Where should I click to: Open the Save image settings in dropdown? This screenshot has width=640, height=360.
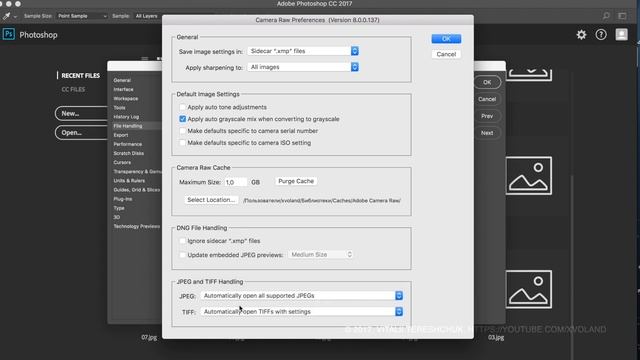tap(303, 51)
